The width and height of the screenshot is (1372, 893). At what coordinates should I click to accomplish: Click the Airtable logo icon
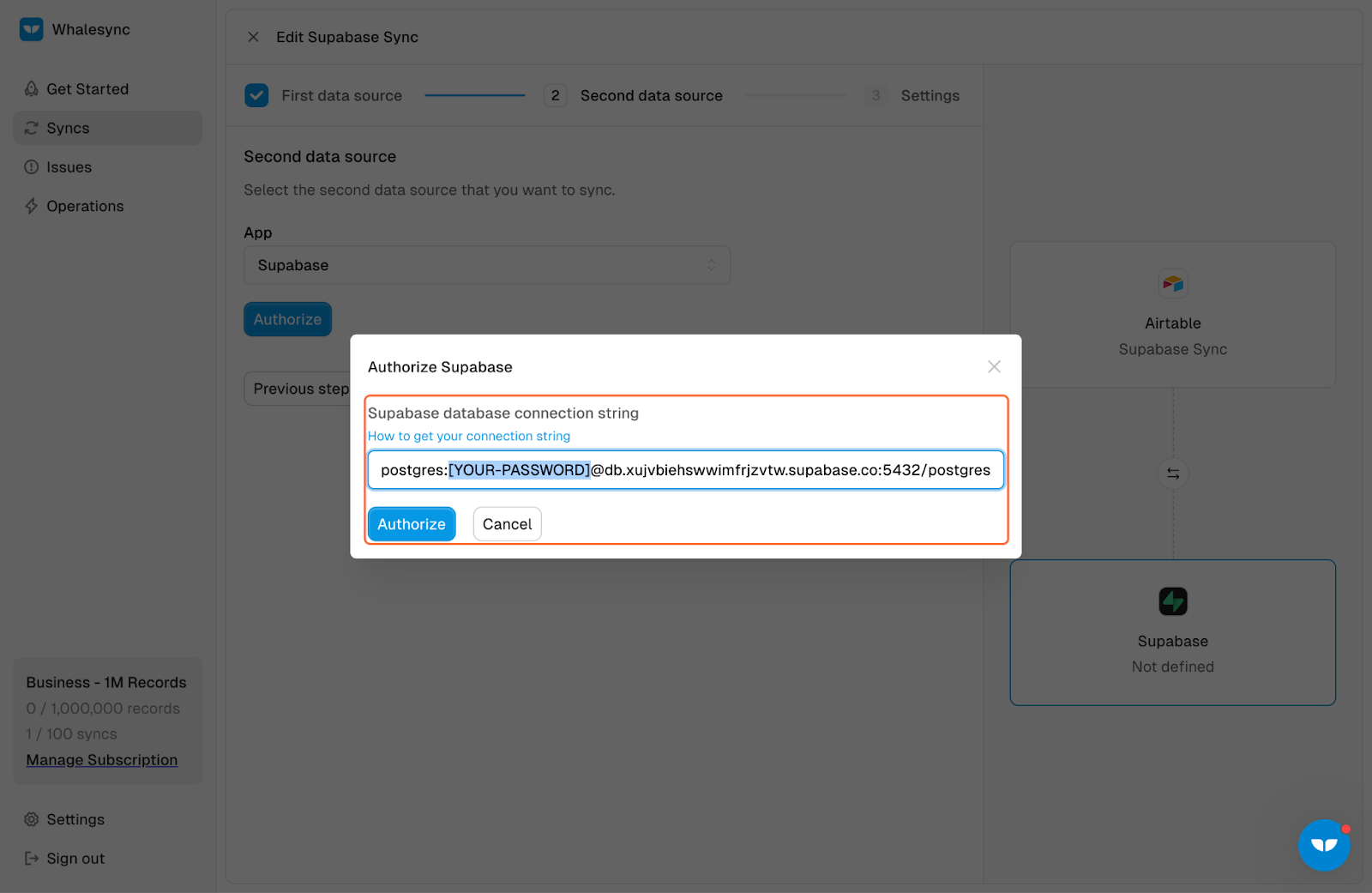(x=1173, y=283)
